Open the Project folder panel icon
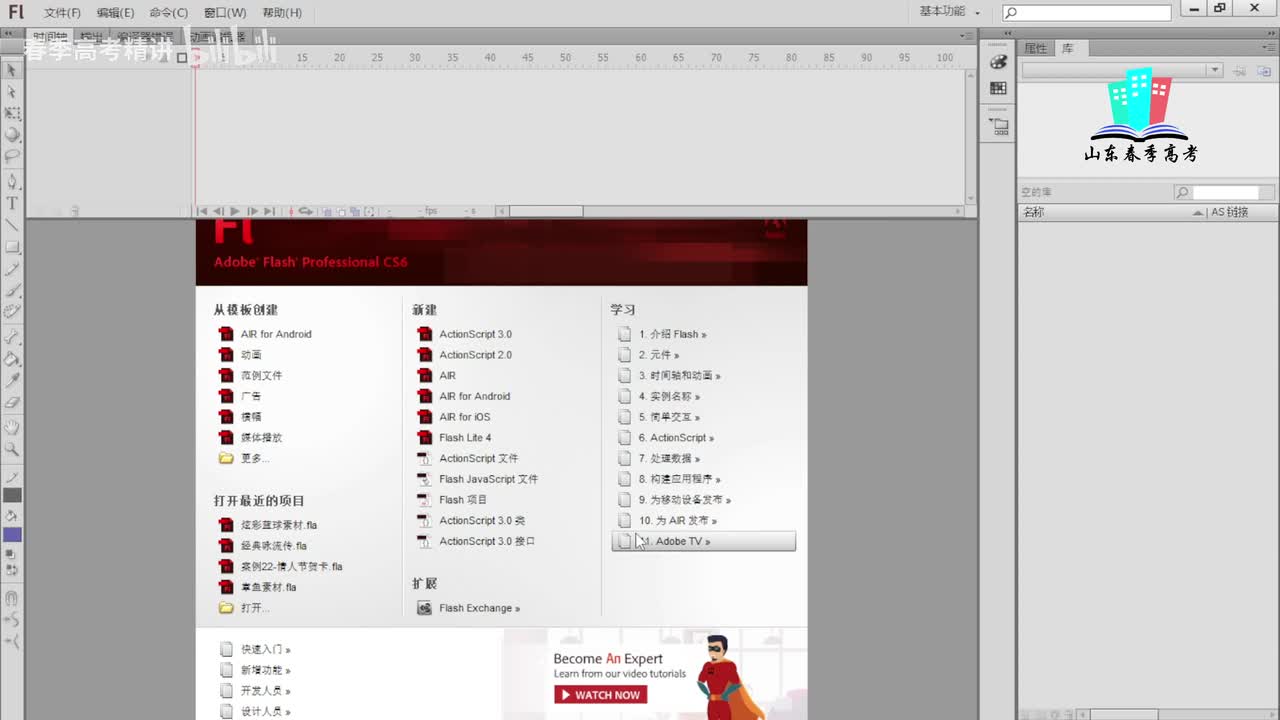Image resolution: width=1280 pixels, height=720 pixels. (998, 127)
